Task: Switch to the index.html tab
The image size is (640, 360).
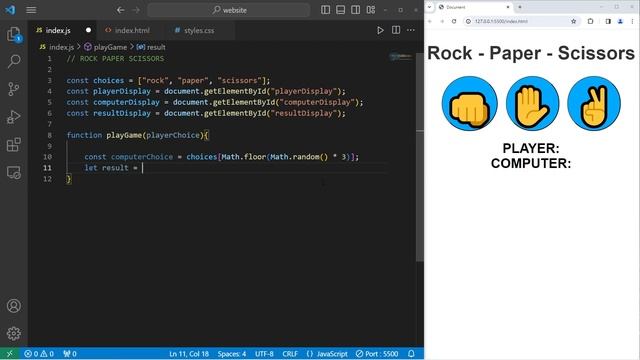Action: [131, 31]
